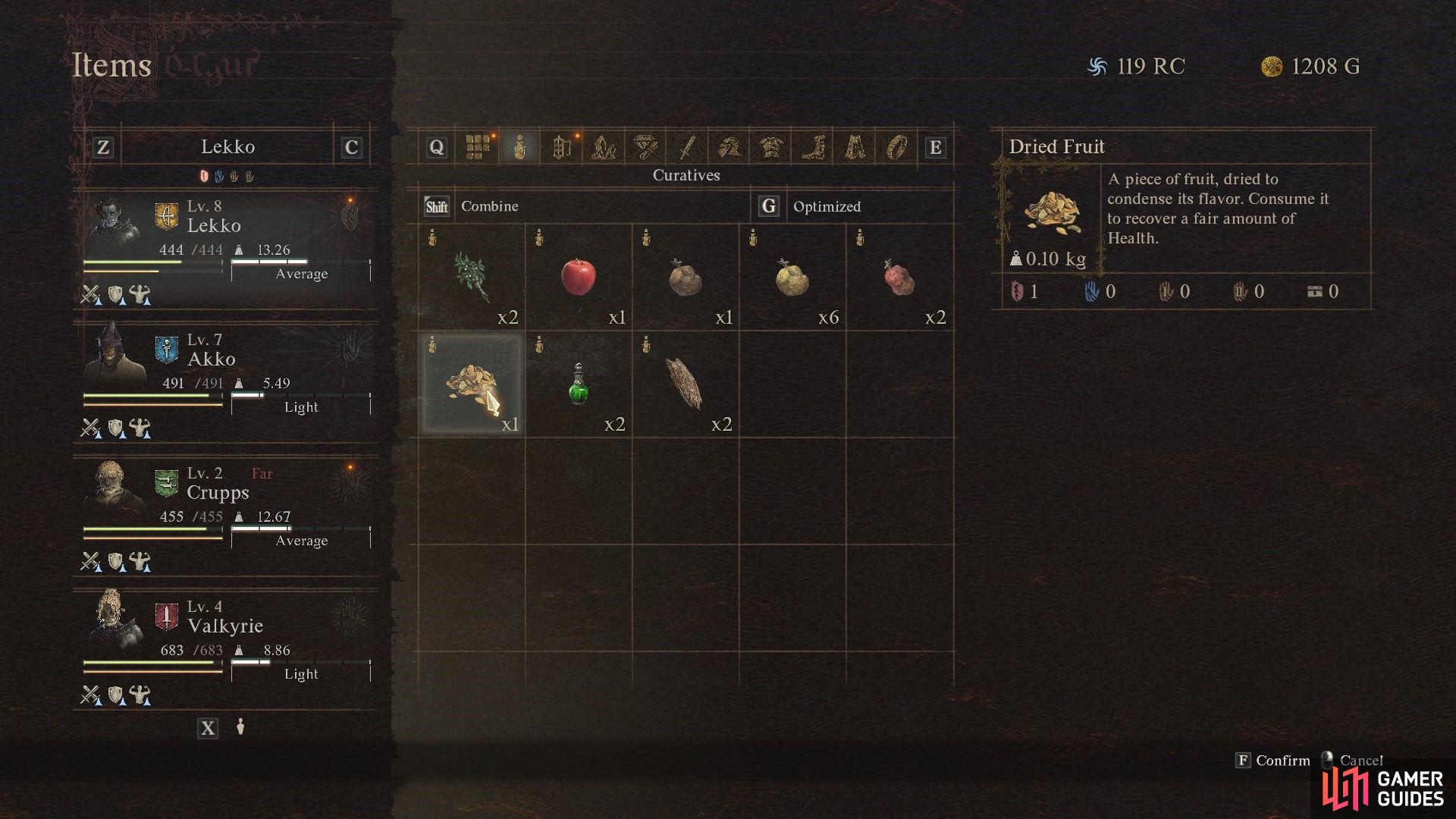This screenshot has width=1456, height=819.
Task: Select the Dried Fruit item slot
Action: tap(471, 384)
